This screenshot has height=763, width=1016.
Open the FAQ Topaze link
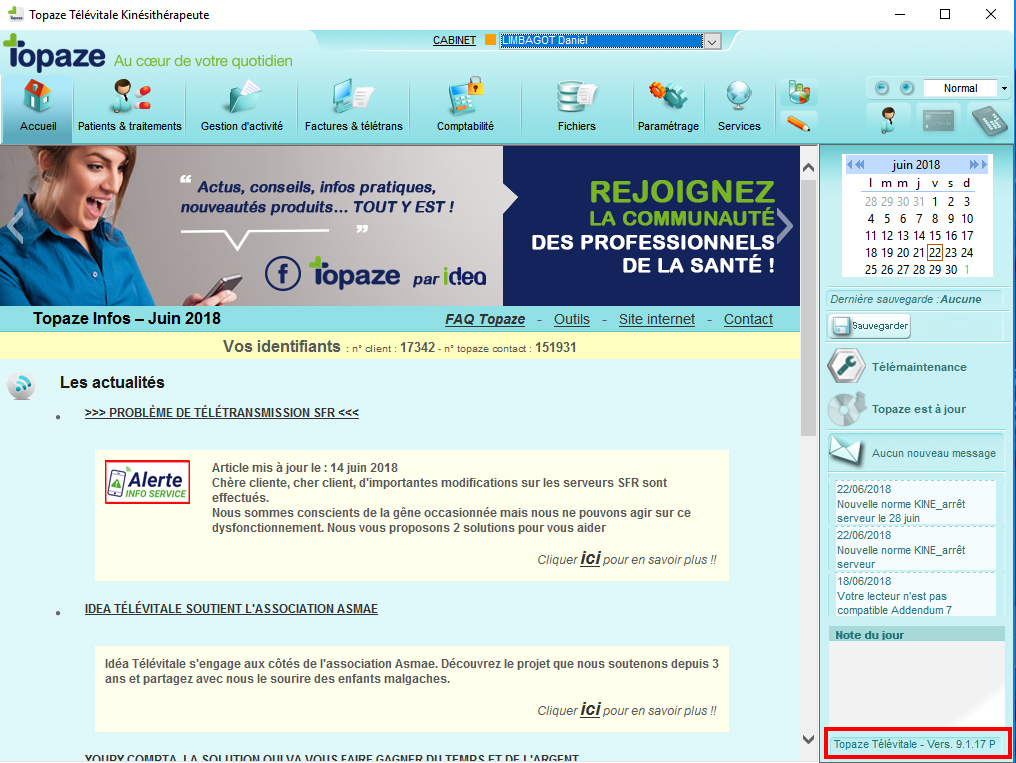tap(485, 319)
